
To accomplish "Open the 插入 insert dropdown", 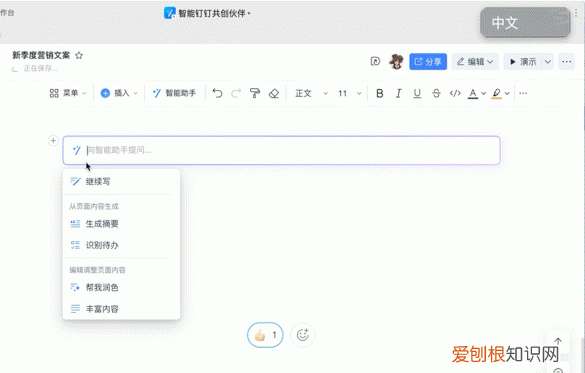I will pyautogui.click(x=119, y=93).
